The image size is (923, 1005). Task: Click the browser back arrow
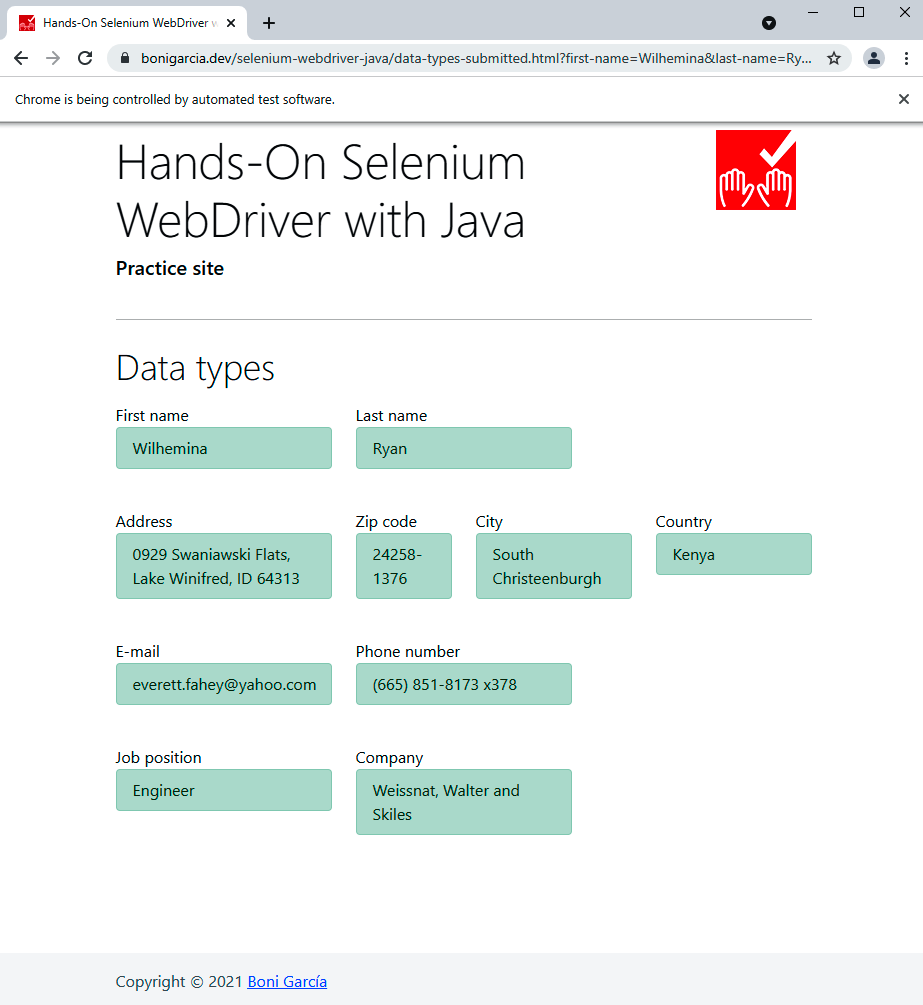[x=21, y=58]
